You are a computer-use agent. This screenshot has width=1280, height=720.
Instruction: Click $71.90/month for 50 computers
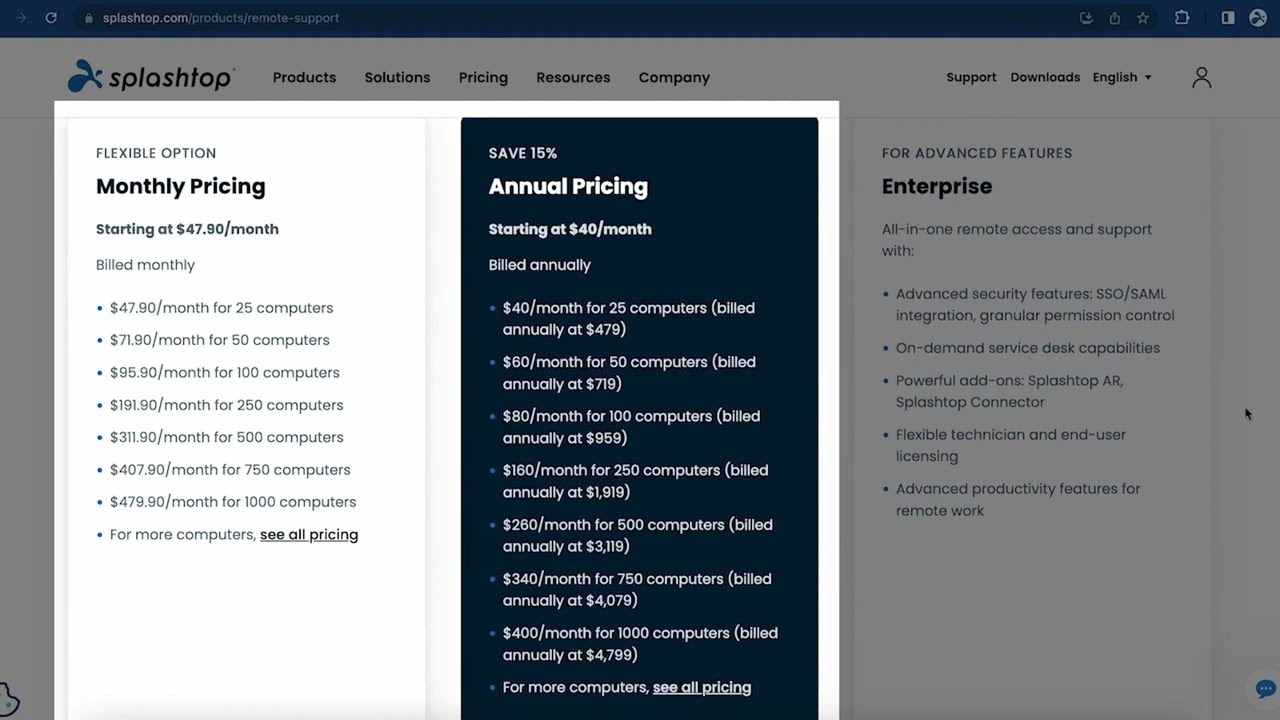(x=219, y=340)
